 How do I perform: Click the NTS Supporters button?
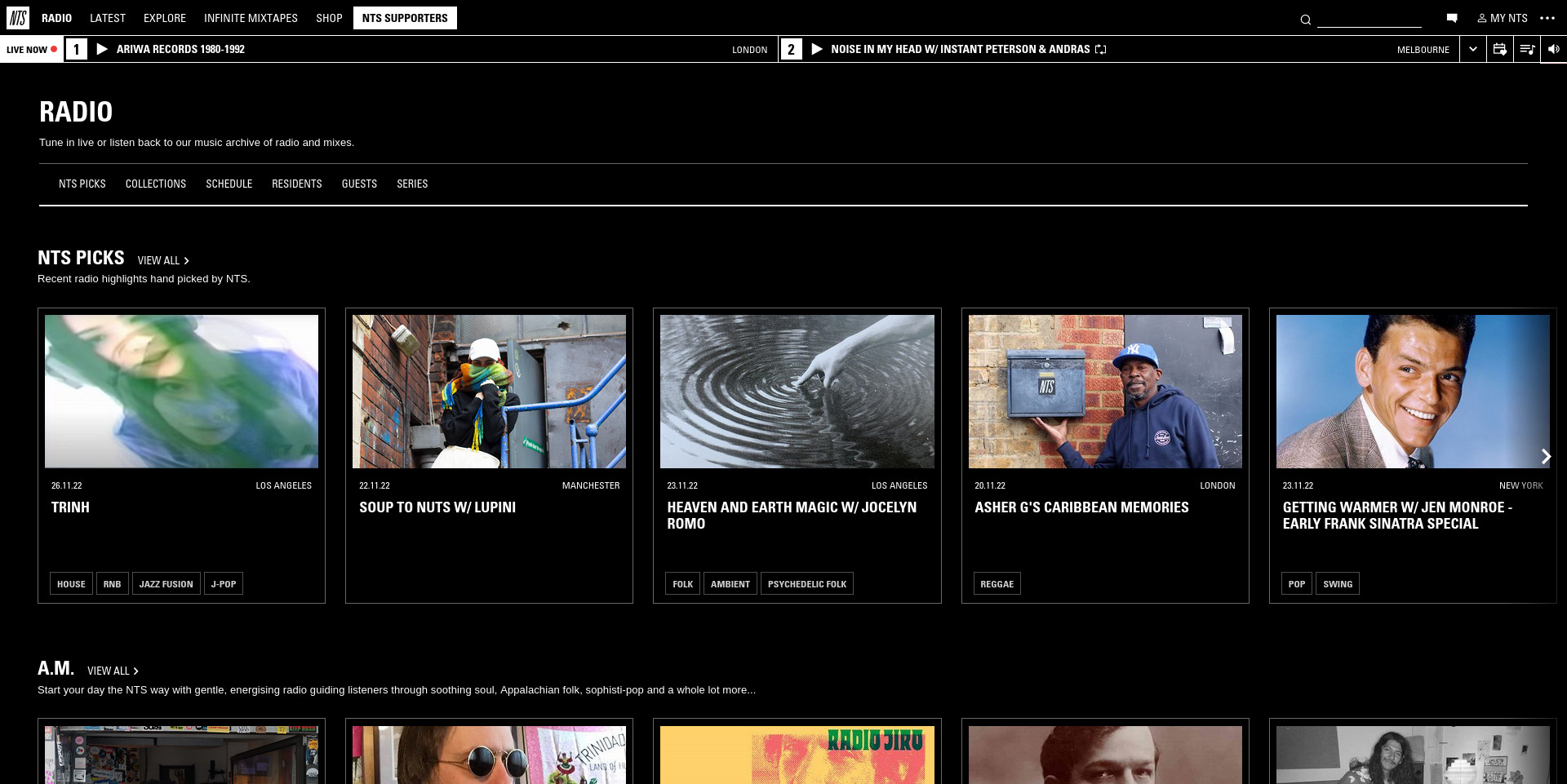click(405, 18)
